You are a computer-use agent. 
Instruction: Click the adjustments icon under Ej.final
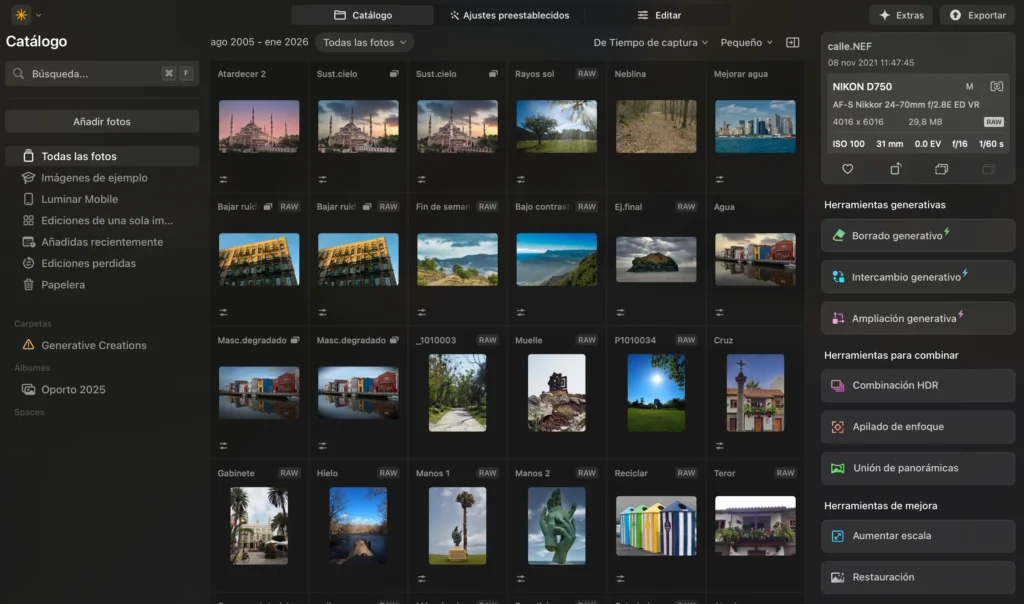click(620, 312)
